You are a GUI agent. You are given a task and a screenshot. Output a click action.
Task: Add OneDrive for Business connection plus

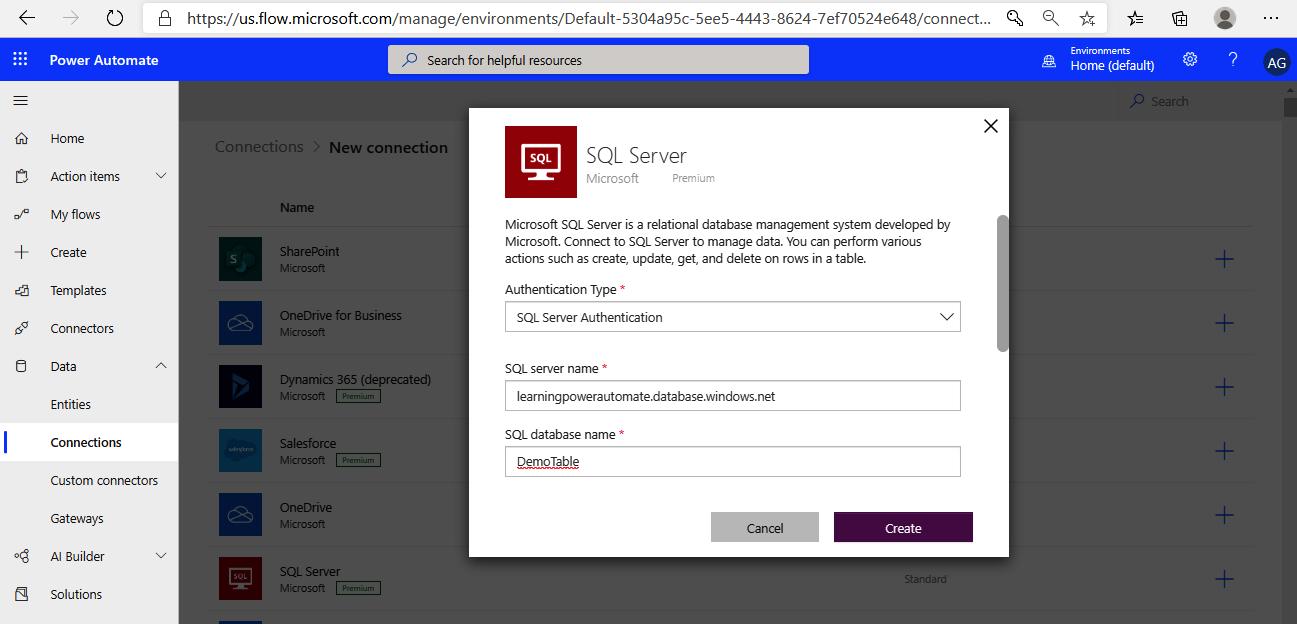1224,324
